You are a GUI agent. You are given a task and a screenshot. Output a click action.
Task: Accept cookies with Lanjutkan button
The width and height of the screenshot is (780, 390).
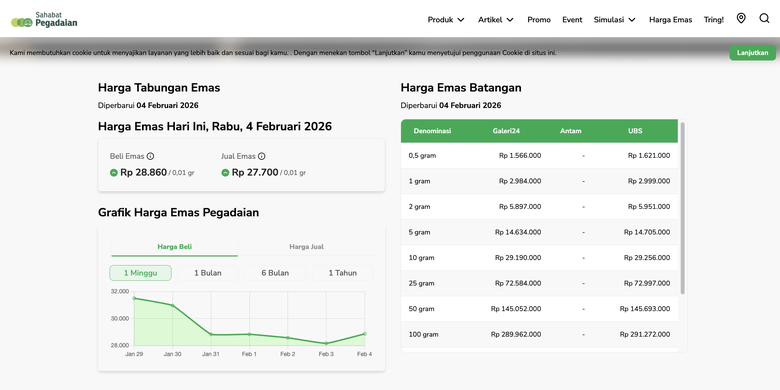753,53
